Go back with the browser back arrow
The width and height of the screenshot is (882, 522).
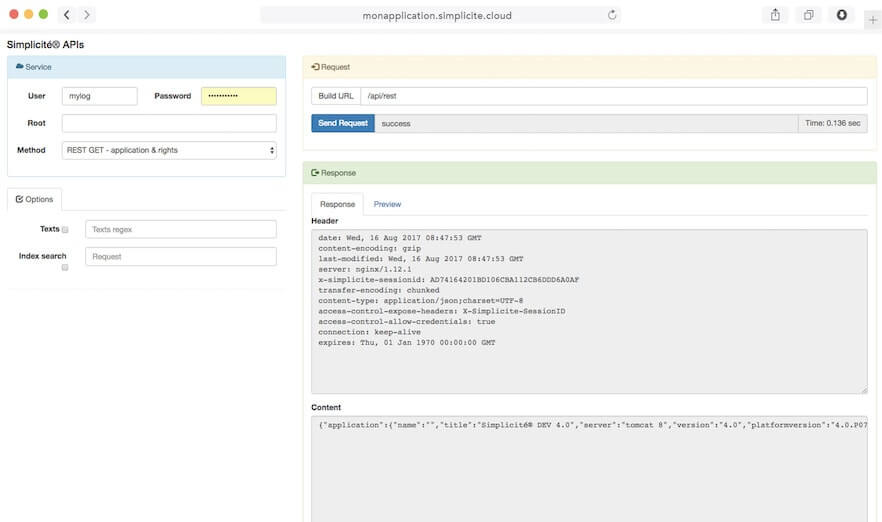[x=66, y=15]
